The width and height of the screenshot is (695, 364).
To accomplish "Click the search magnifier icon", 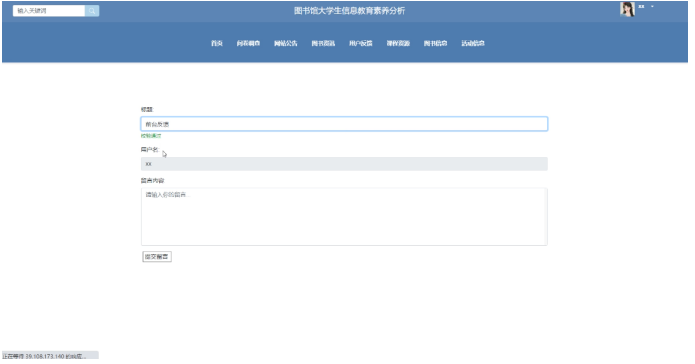I will (92, 11).
